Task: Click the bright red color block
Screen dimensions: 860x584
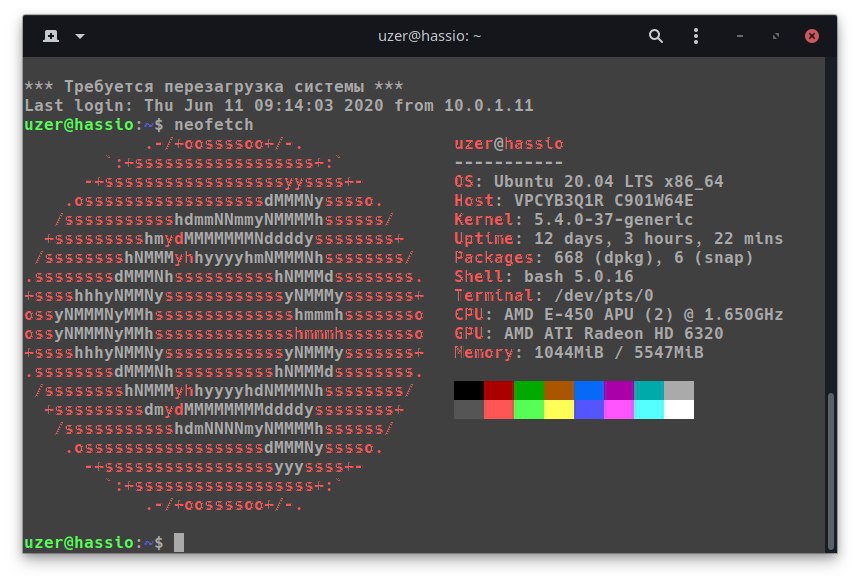Action: coord(499,410)
